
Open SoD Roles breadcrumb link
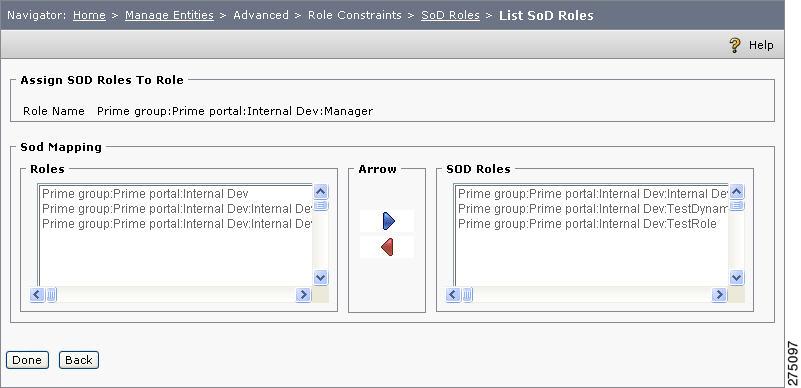(x=450, y=15)
